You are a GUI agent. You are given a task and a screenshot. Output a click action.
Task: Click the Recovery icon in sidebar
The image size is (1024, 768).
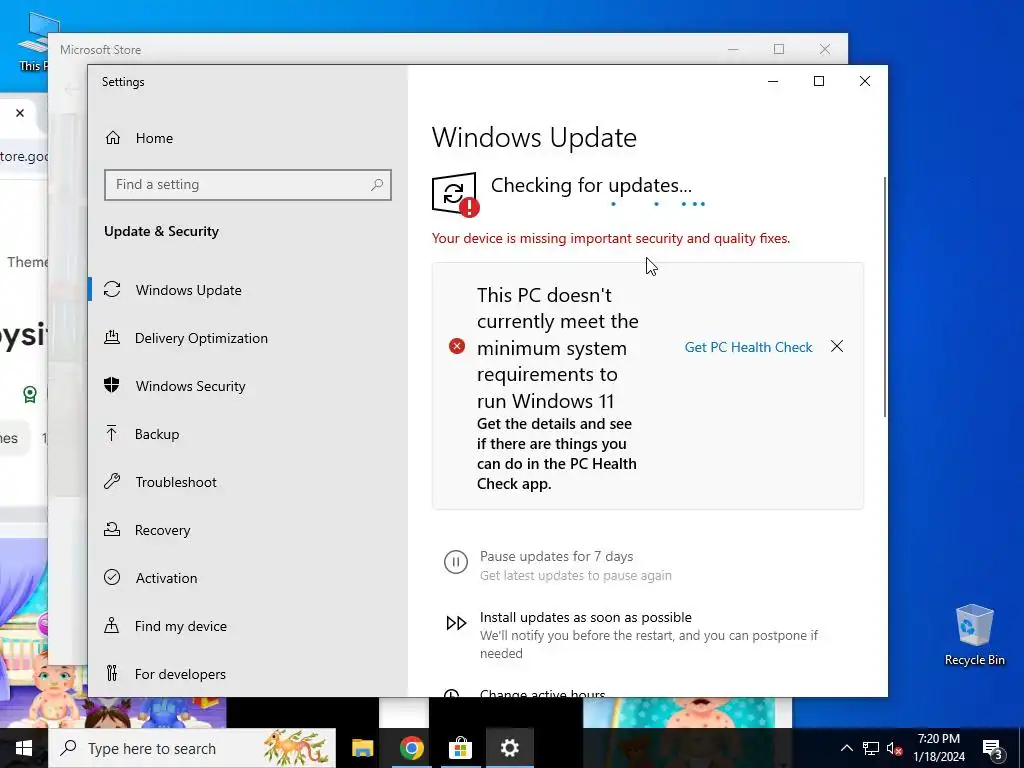pyautogui.click(x=112, y=530)
